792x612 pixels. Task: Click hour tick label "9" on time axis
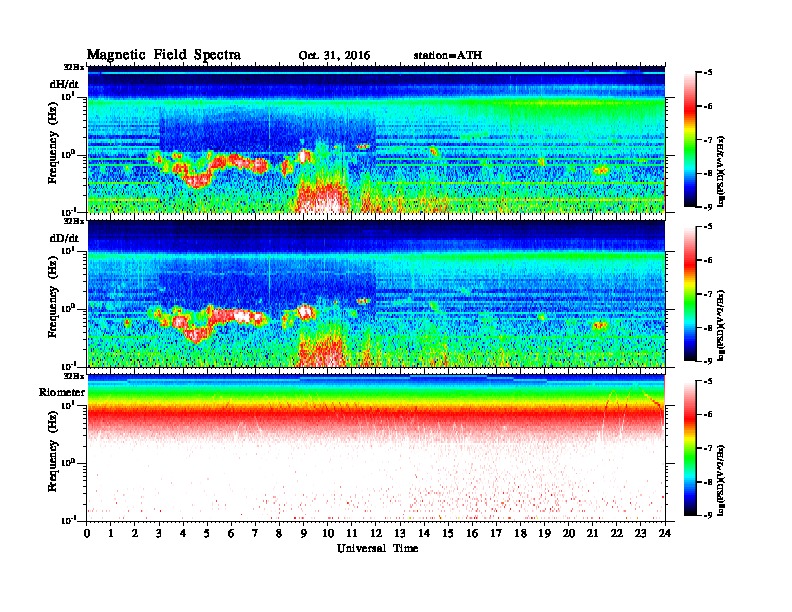pyautogui.click(x=304, y=534)
